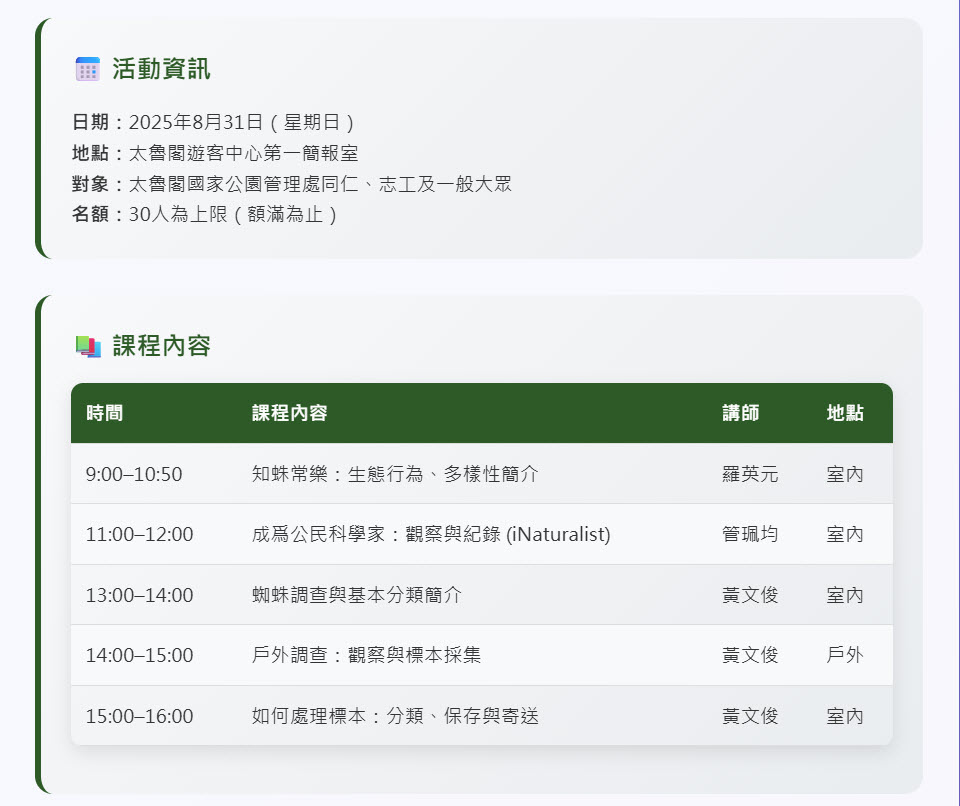Screen dimensions: 960x806
Task: Click the 時間 column header
Action: point(106,412)
